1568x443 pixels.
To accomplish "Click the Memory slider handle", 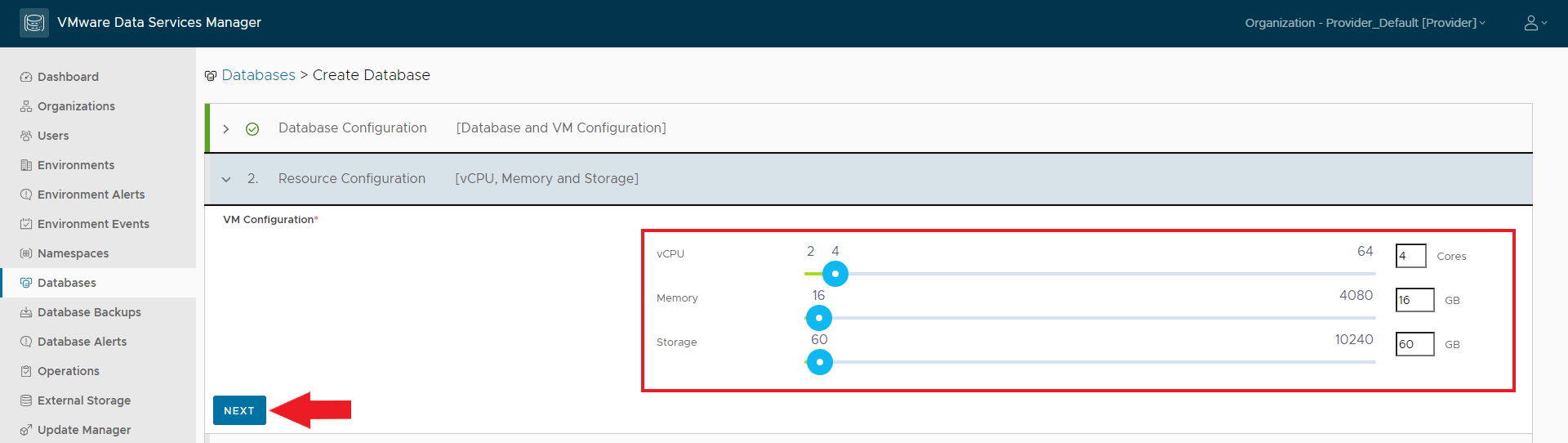I will (x=819, y=318).
